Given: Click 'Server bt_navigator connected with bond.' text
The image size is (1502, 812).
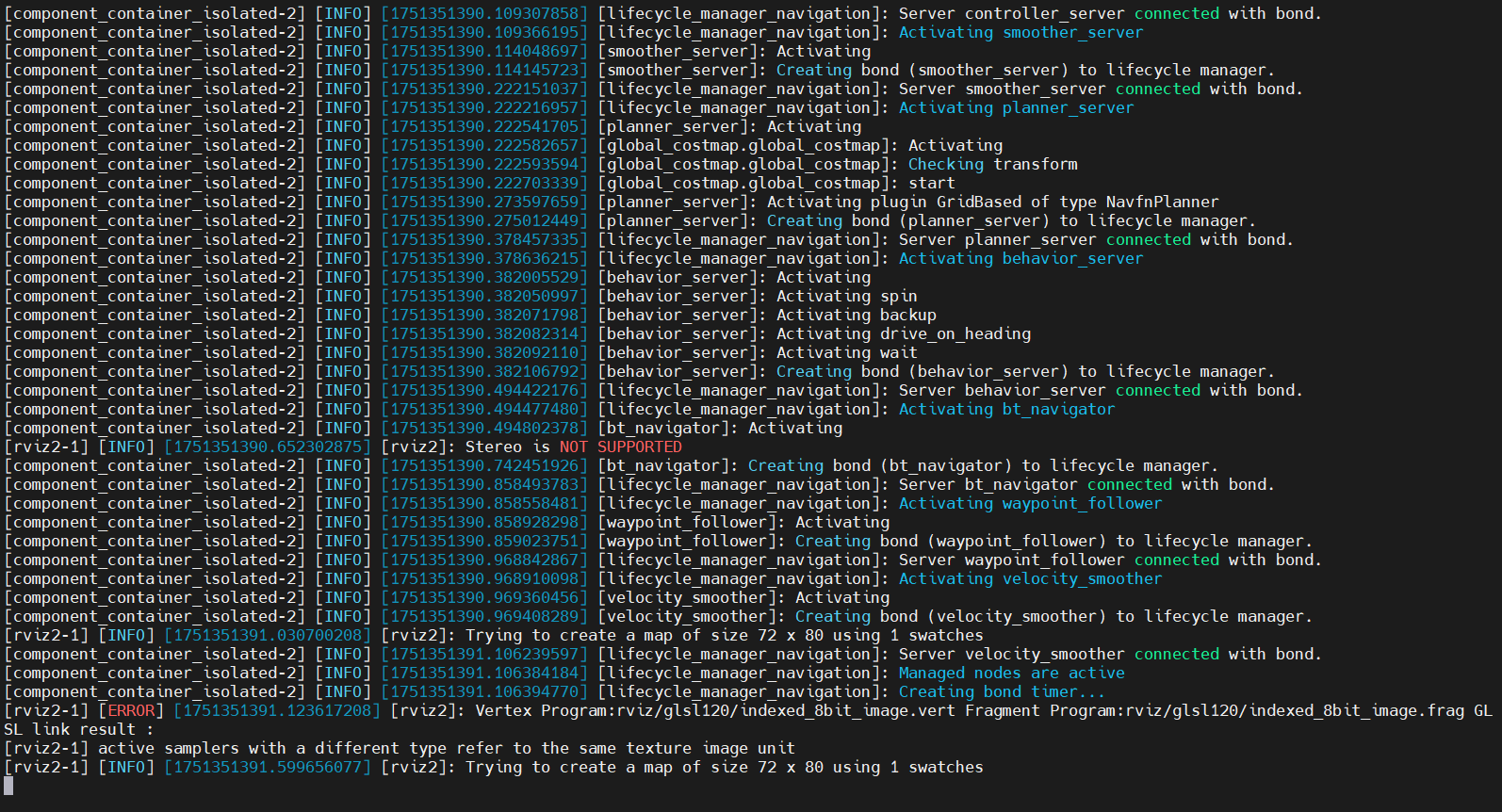Looking at the screenshot, I should (x=1086, y=484).
